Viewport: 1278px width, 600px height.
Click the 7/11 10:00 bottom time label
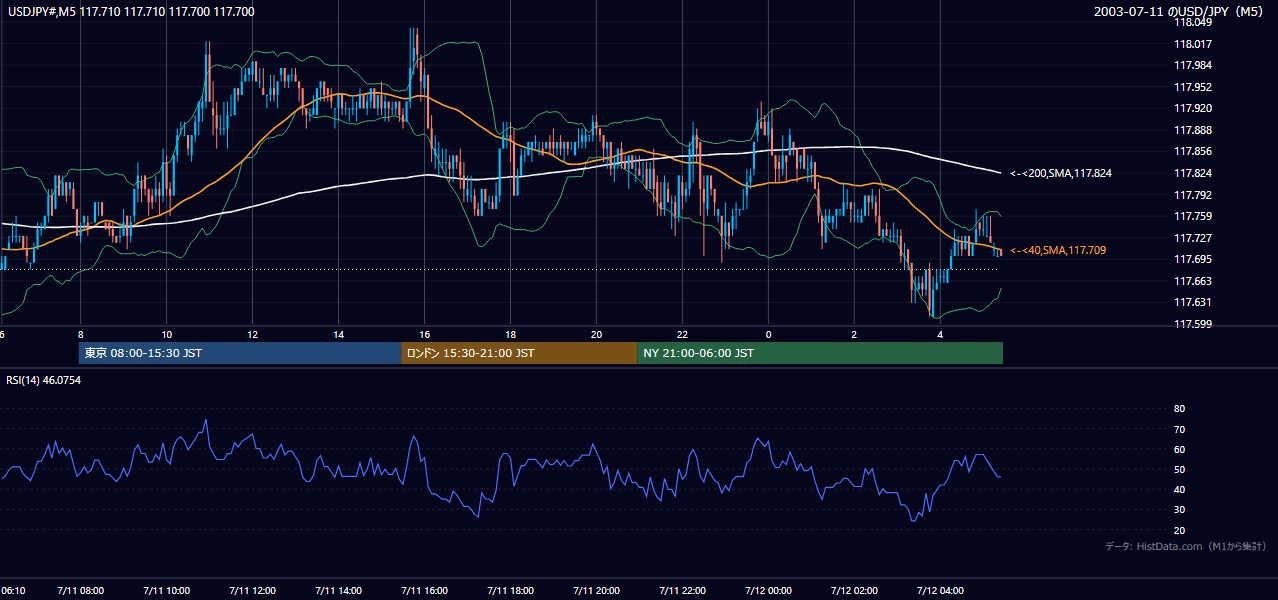[166, 591]
